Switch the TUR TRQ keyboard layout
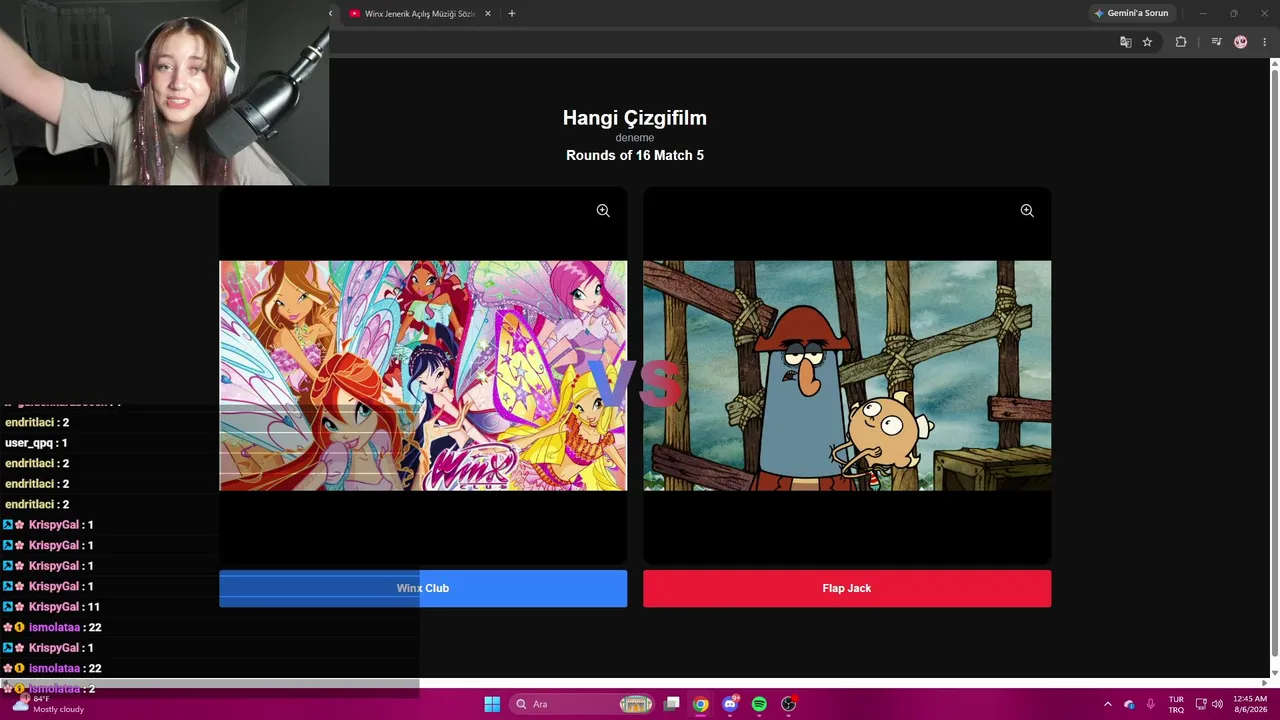This screenshot has height=720, width=1280. 1176,704
